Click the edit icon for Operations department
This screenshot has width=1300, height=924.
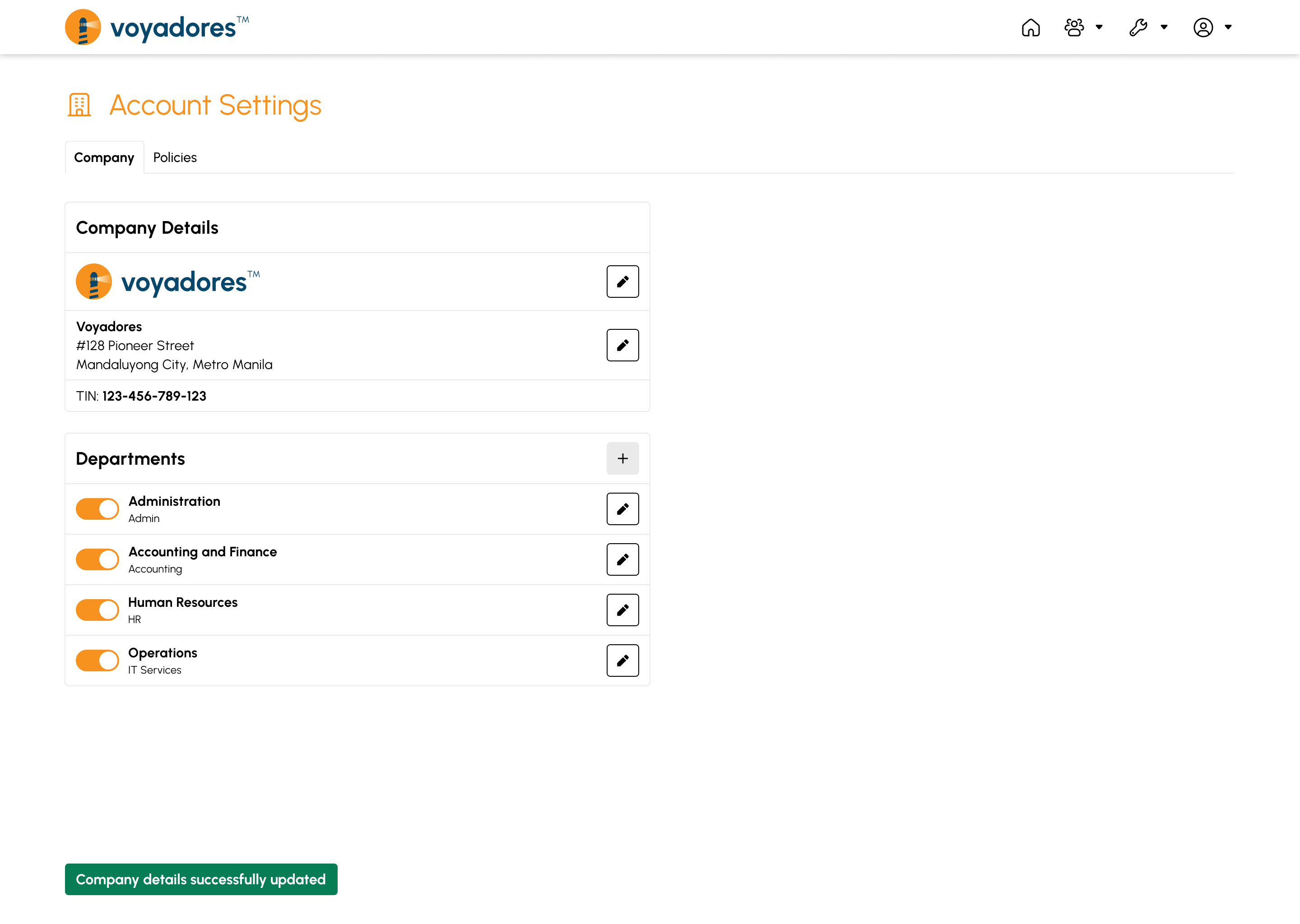click(622, 660)
